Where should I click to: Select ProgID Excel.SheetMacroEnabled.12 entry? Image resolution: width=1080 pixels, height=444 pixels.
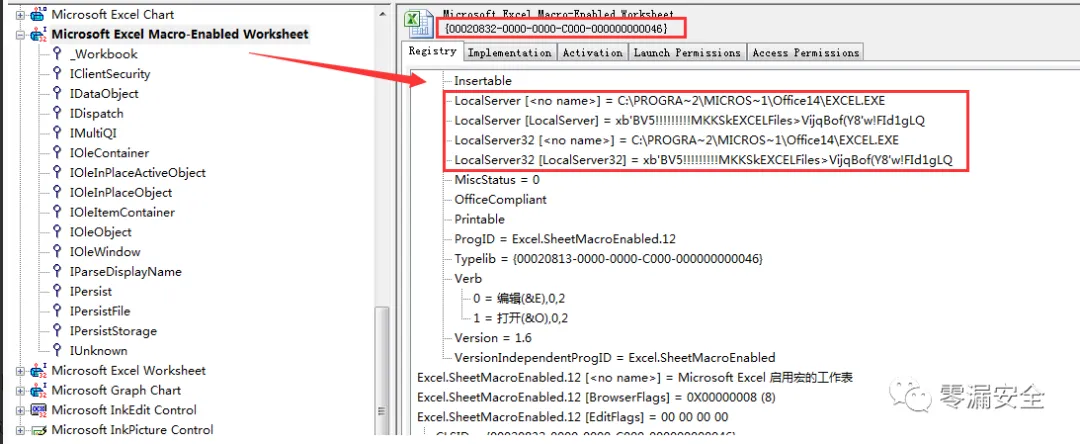point(565,239)
